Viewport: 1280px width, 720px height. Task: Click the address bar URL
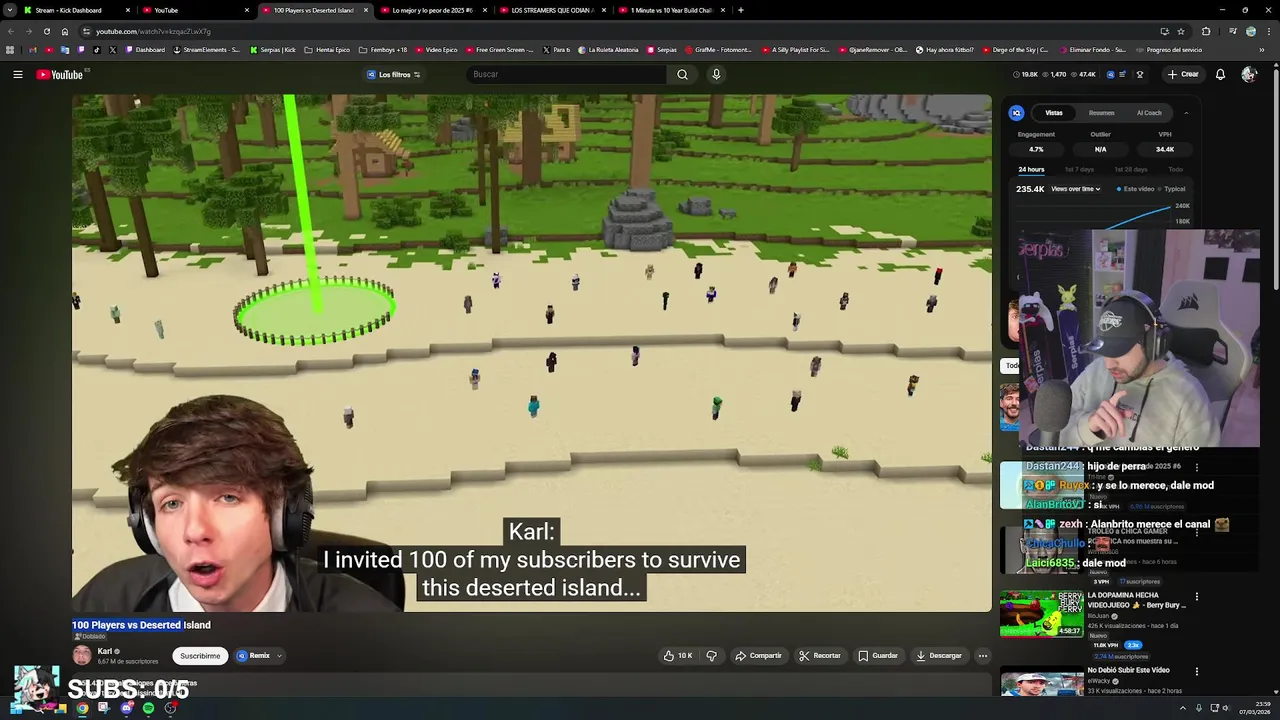pos(153,31)
